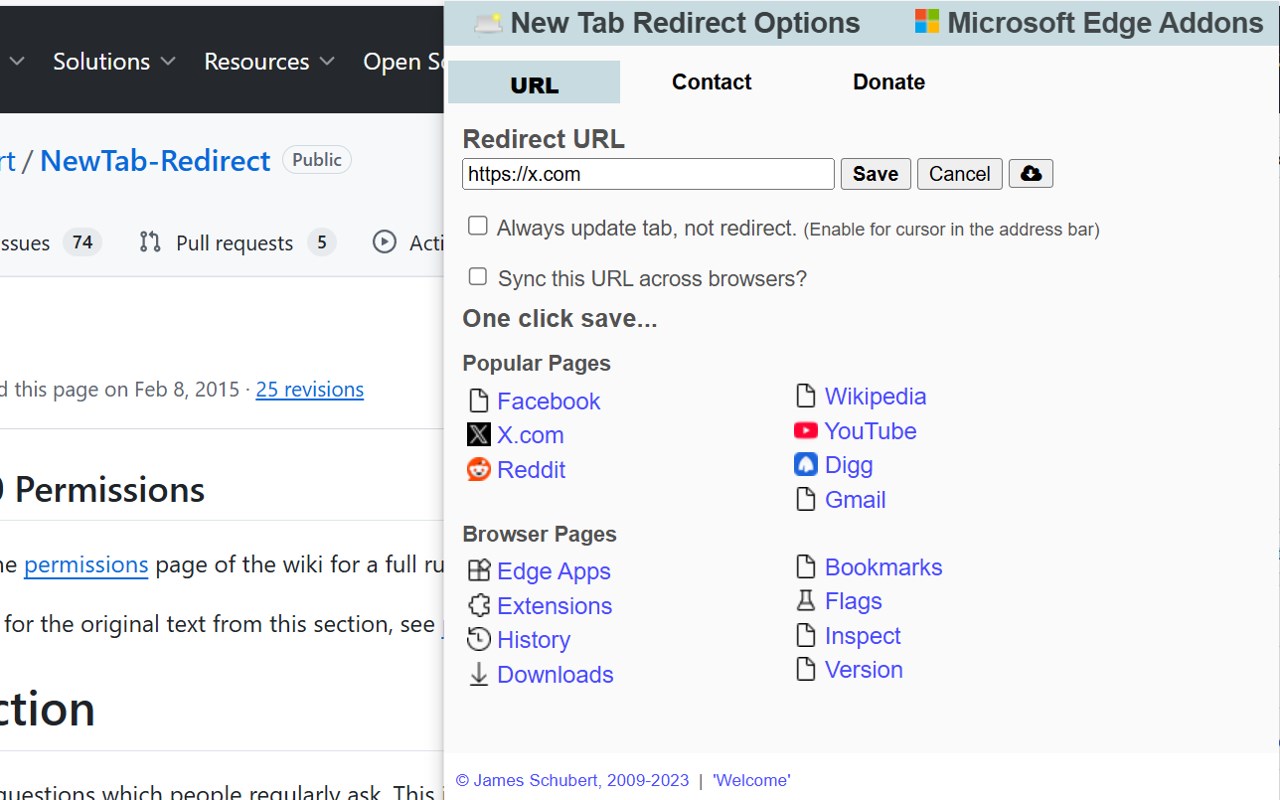Click the Downloads arrow icon

(479, 675)
